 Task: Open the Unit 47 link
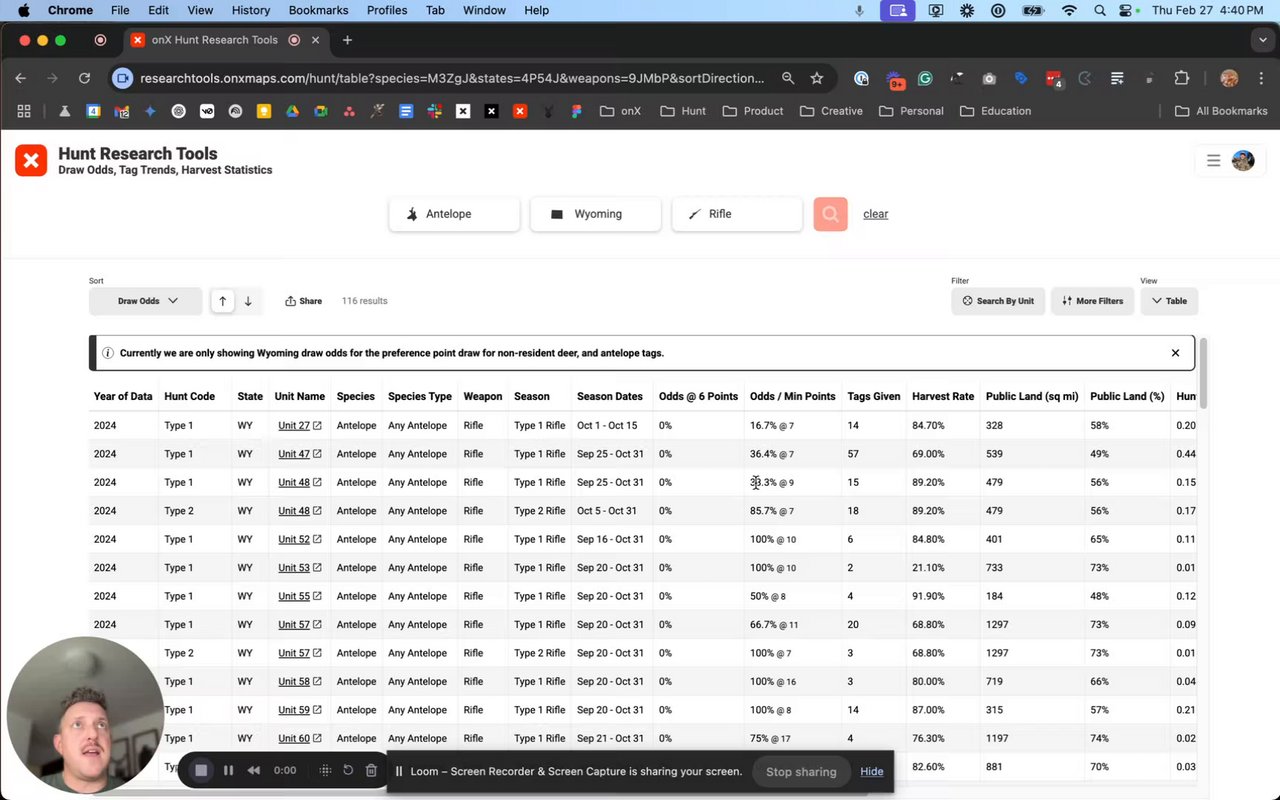(x=299, y=454)
